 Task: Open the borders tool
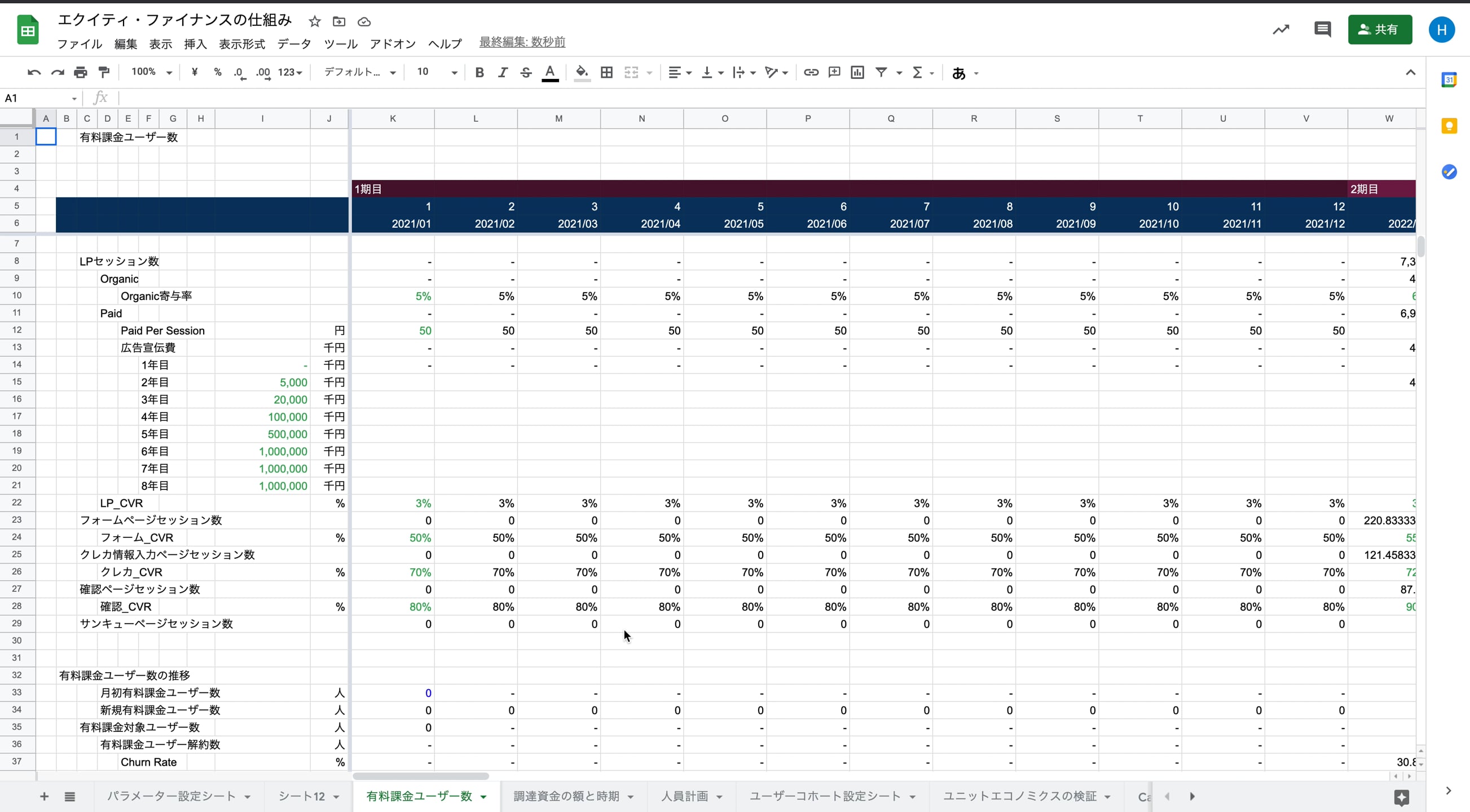coord(606,73)
